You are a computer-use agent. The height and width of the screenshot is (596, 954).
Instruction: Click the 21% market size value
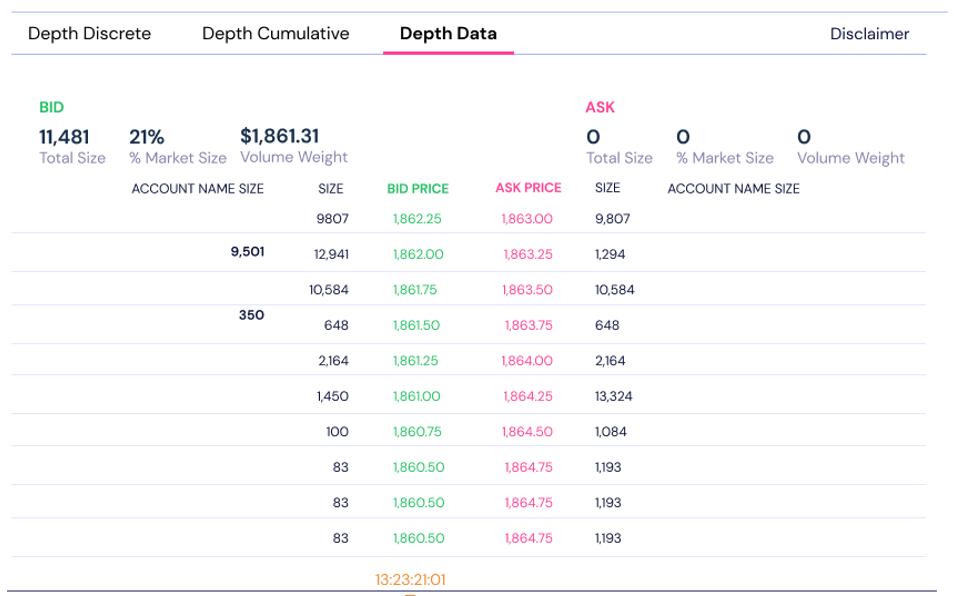coord(147,137)
